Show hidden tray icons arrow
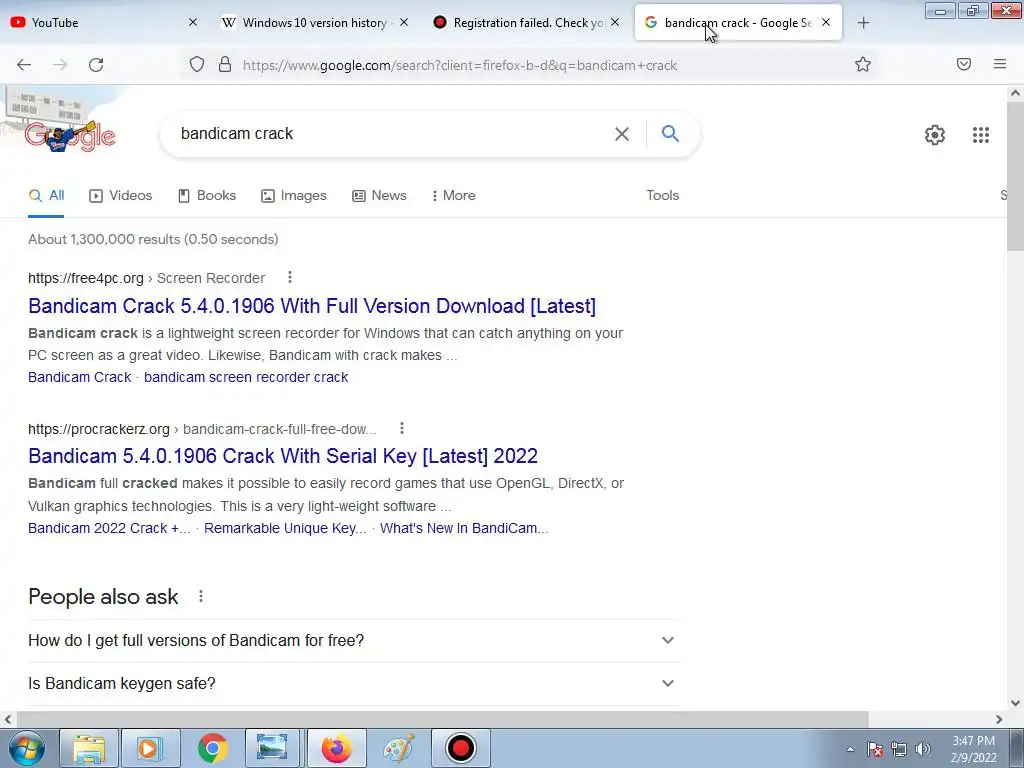 pos(850,749)
